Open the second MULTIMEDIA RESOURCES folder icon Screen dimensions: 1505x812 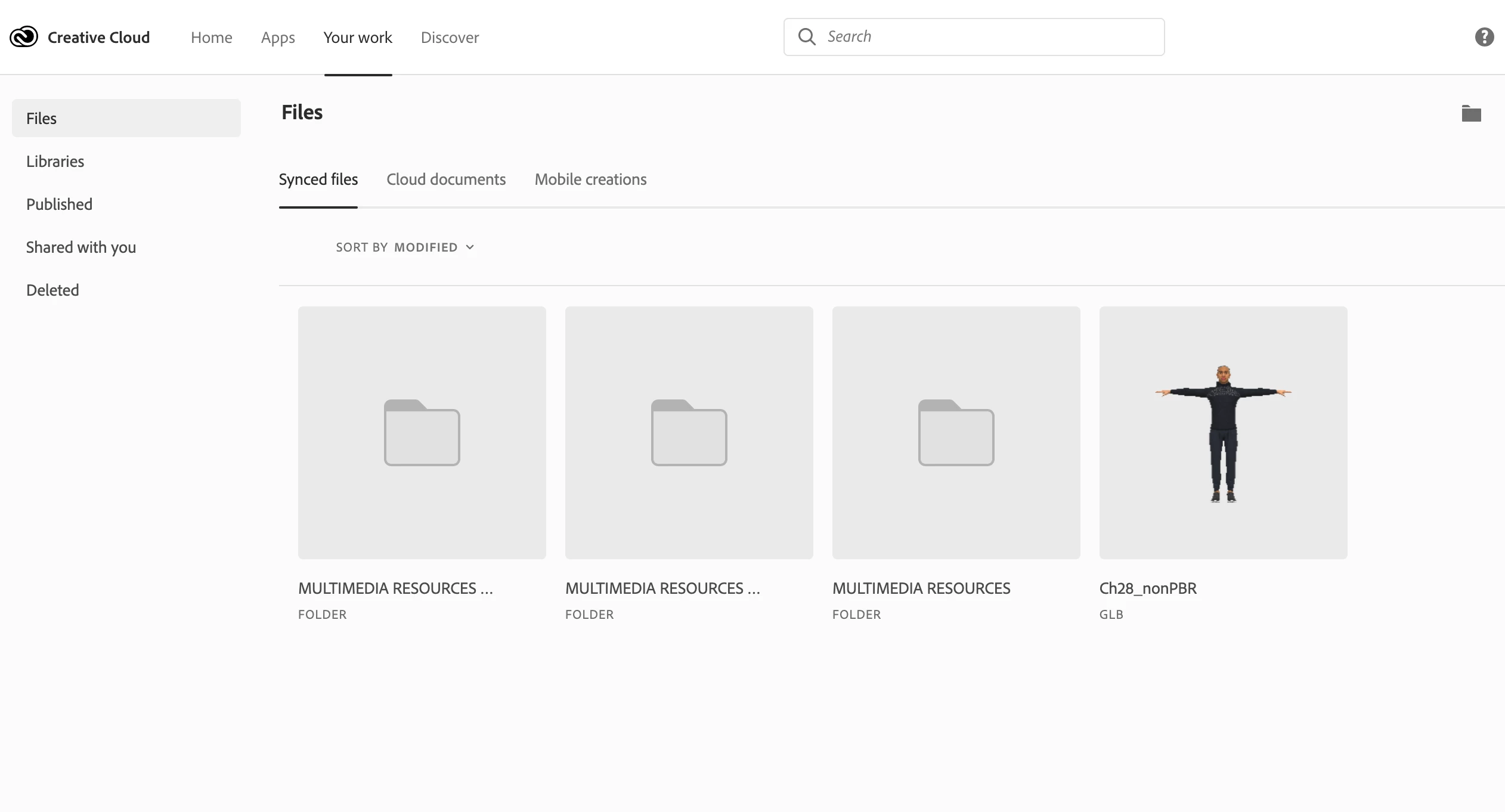689,433
